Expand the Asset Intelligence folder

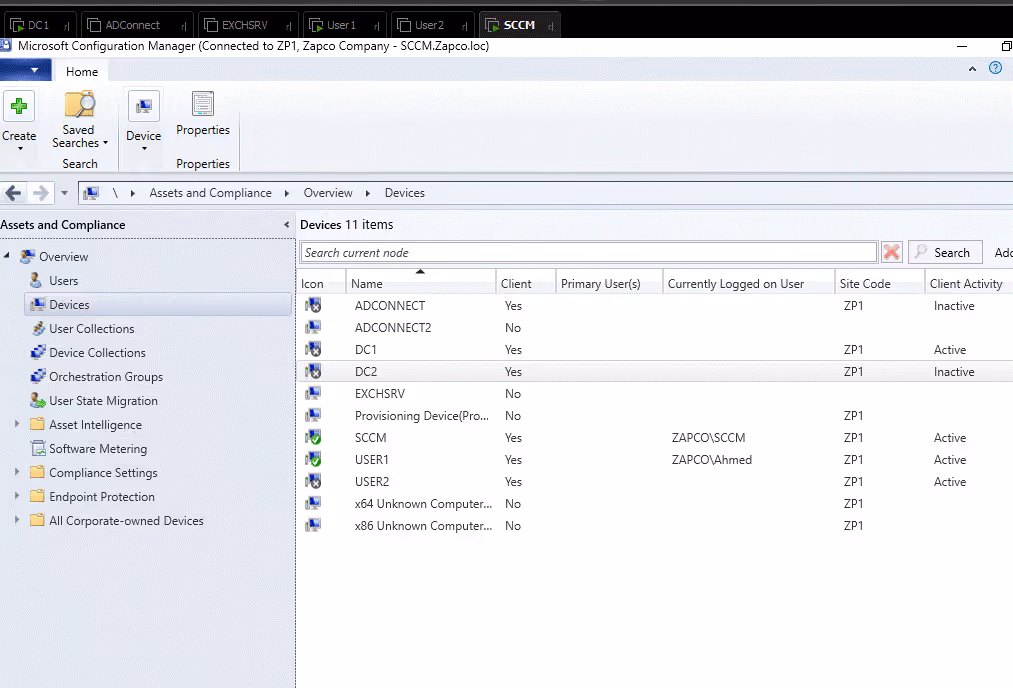point(17,425)
